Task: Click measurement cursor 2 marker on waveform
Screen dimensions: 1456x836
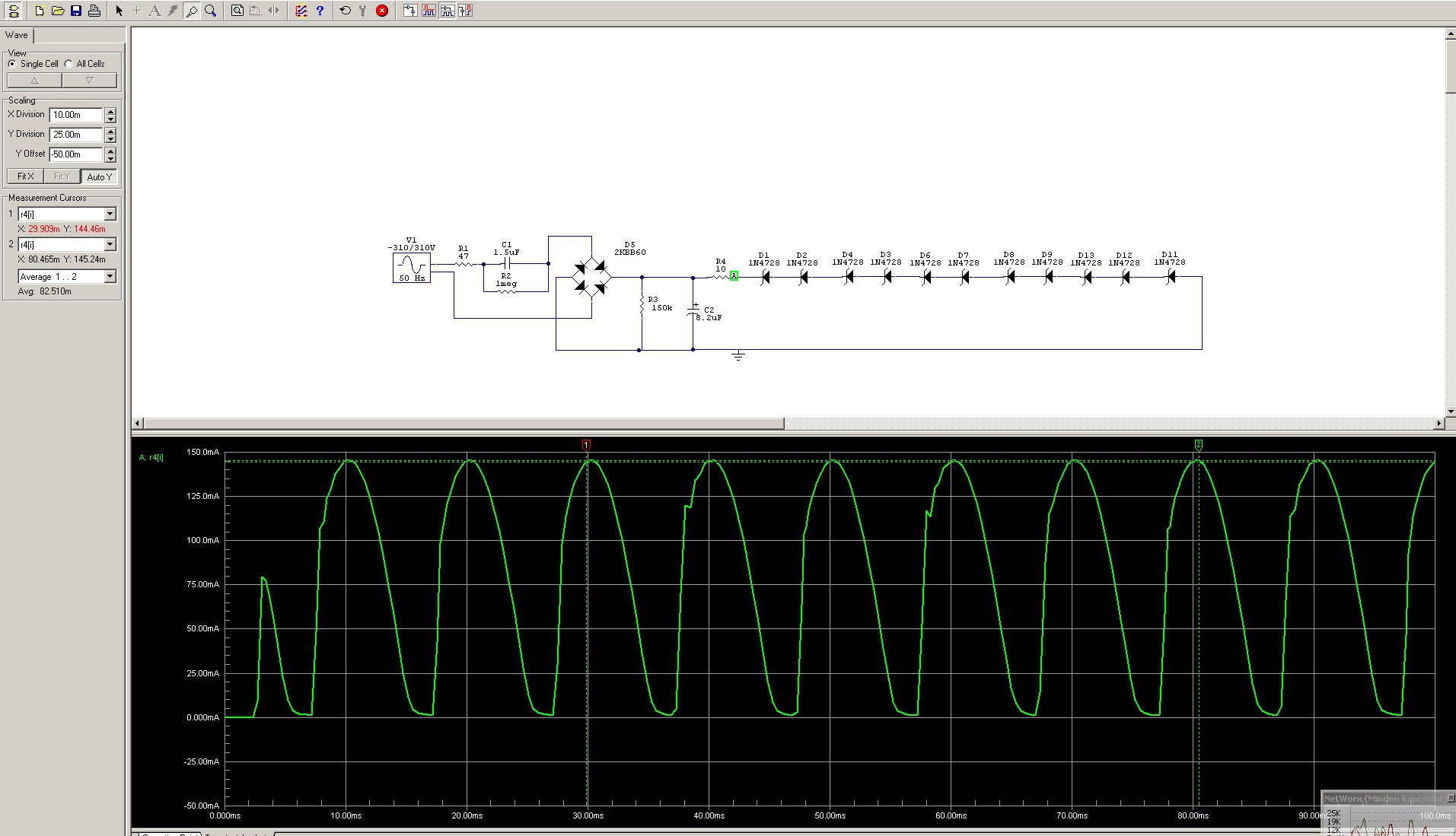Action: [x=1199, y=444]
